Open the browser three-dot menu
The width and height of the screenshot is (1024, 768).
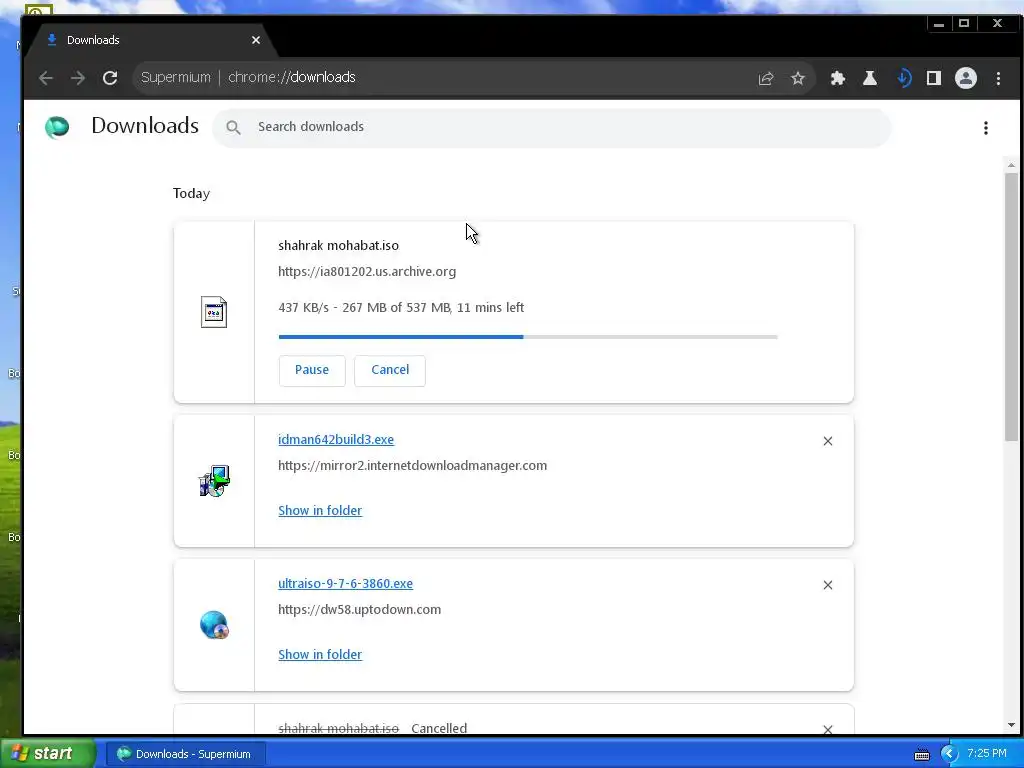(x=999, y=78)
